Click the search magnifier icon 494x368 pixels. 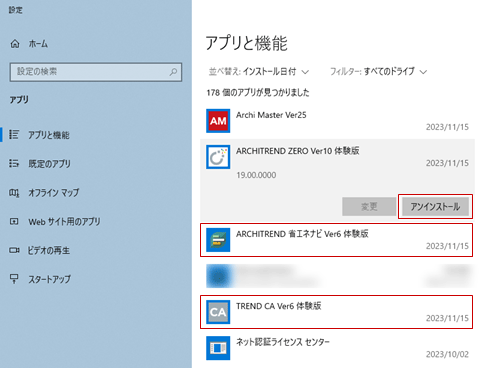click(173, 72)
